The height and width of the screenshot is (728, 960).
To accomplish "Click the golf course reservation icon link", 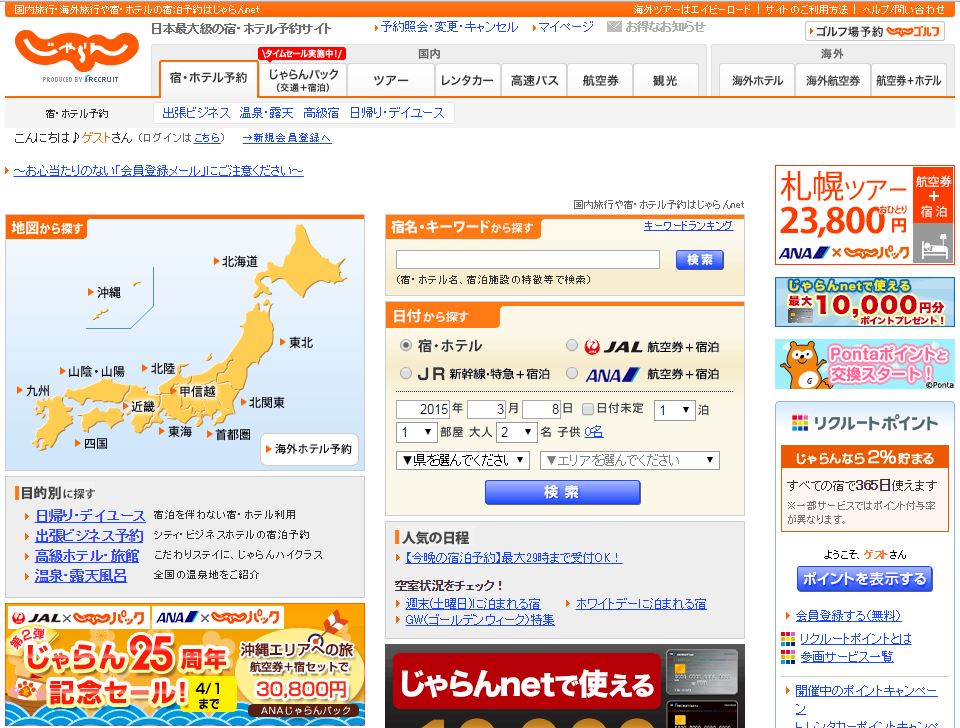I will tap(874, 31).
